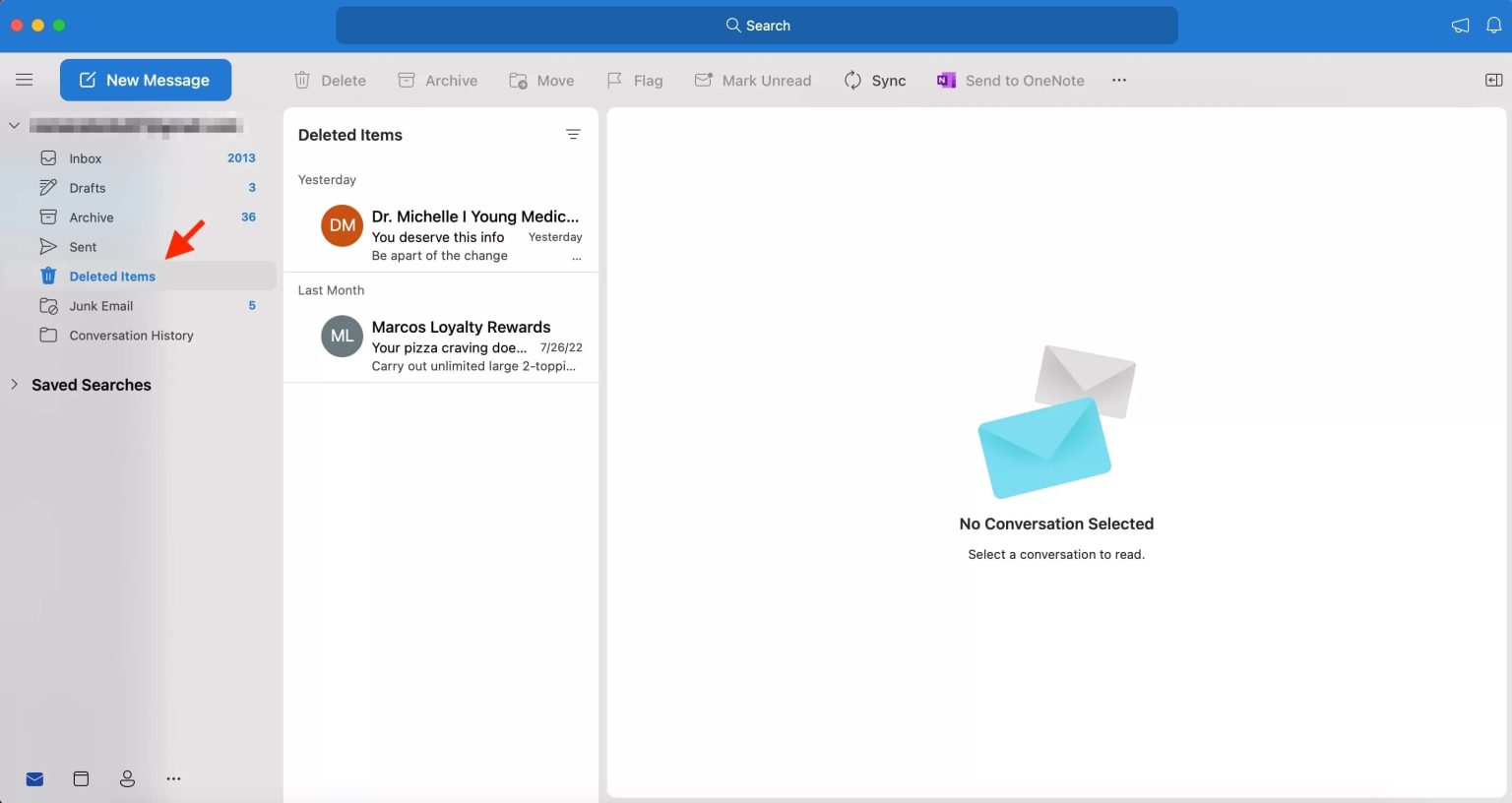This screenshot has width=1512, height=803.
Task: Click the New Message button
Action: [x=146, y=80]
